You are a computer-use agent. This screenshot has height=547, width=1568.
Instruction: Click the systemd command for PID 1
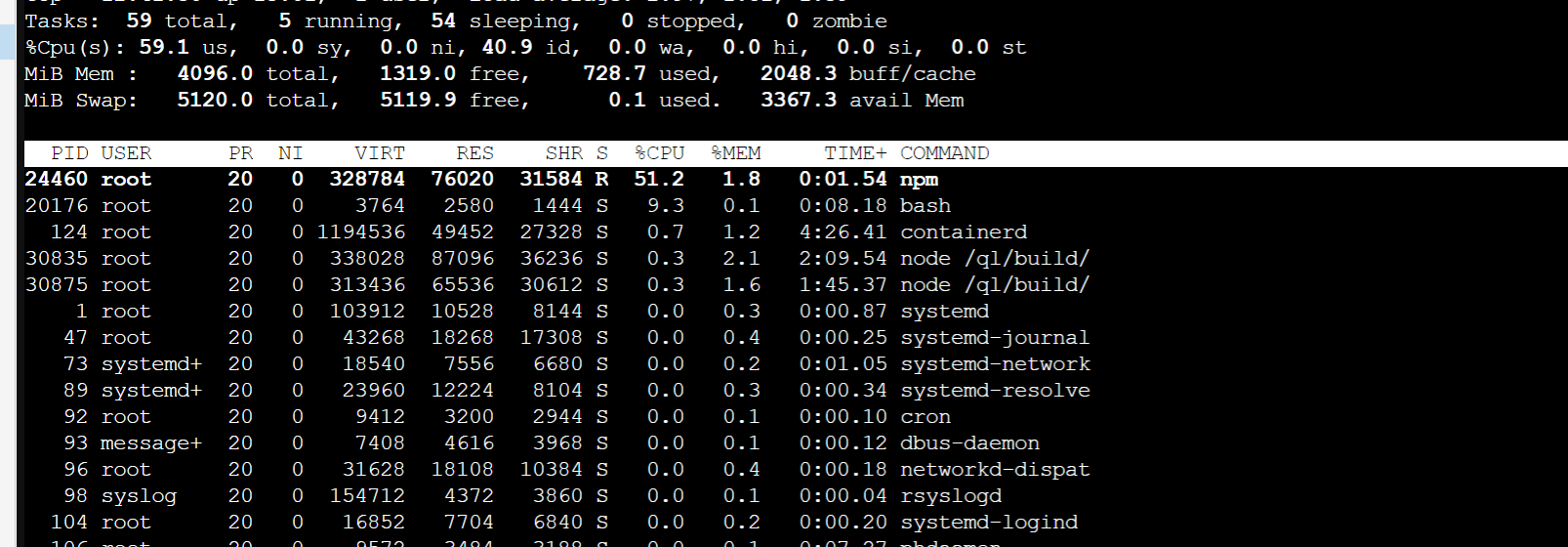click(x=944, y=312)
